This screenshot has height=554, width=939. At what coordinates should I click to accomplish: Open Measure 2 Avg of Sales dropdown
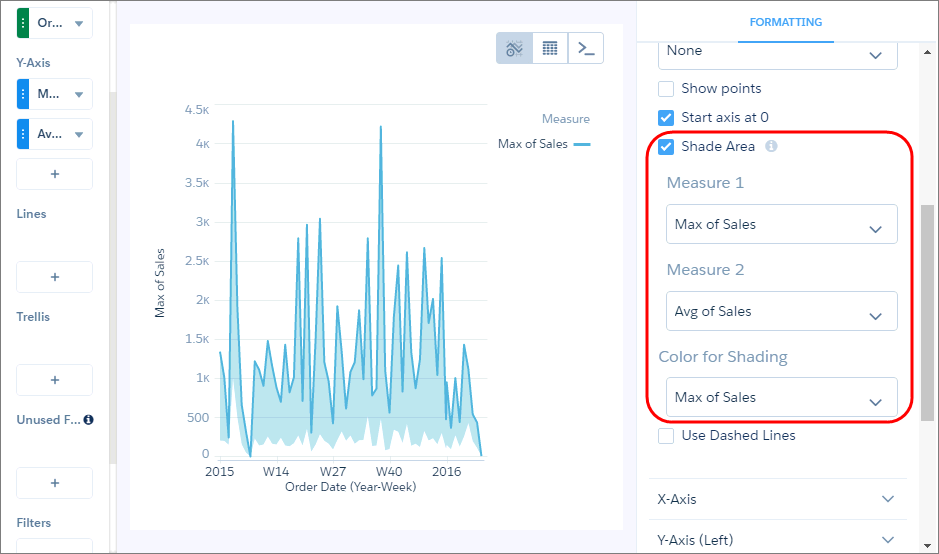782,311
